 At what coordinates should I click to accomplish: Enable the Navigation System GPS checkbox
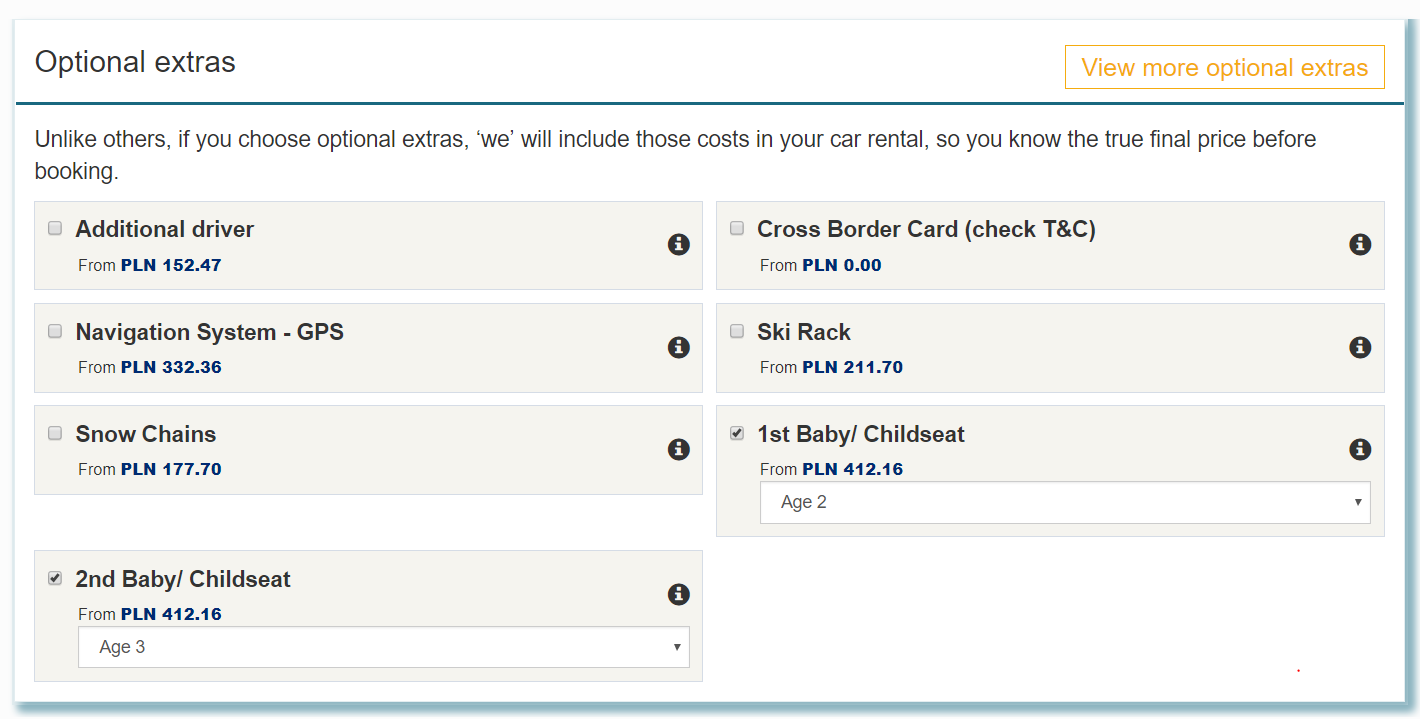tap(55, 331)
